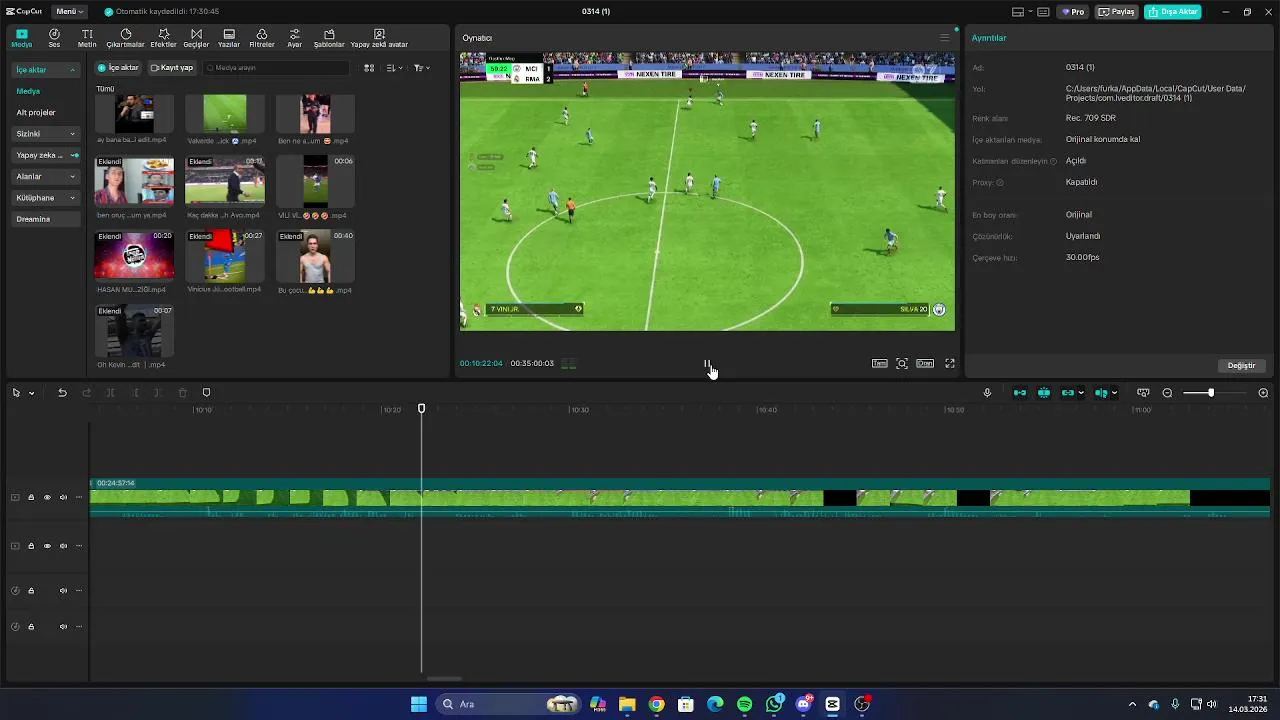Open the player panel menu icon

click(944, 38)
